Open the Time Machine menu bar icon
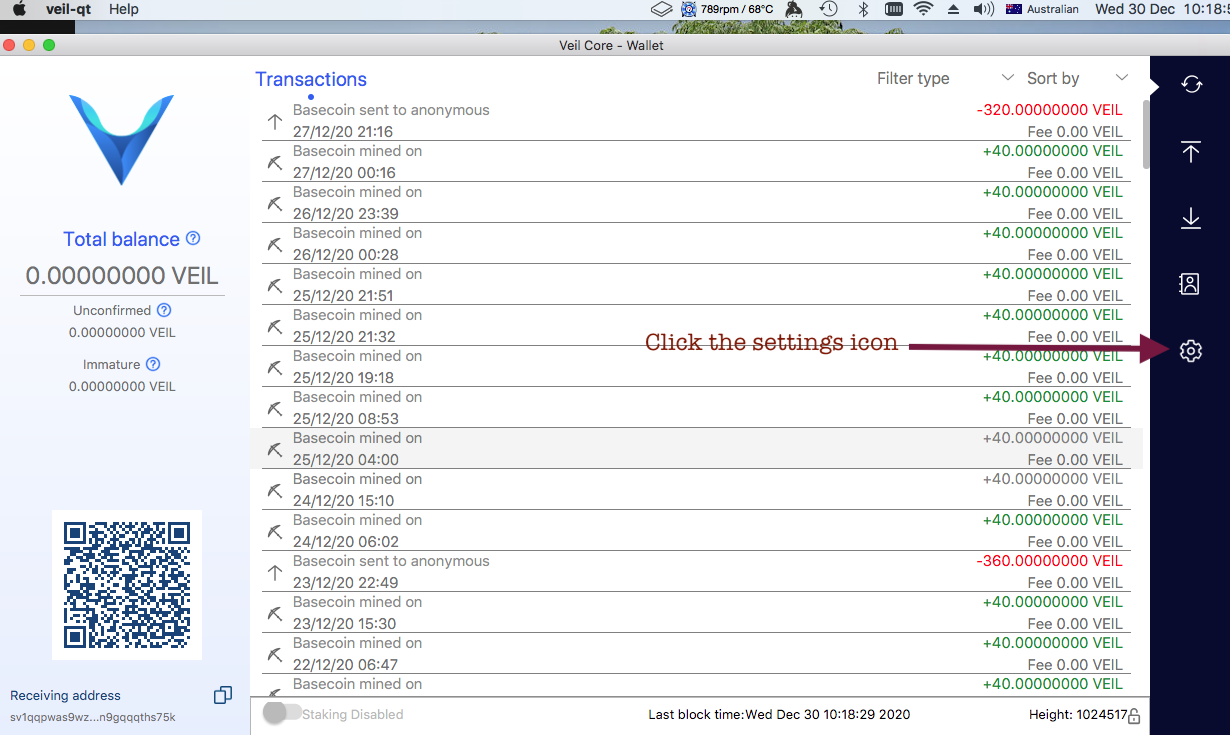 click(829, 9)
